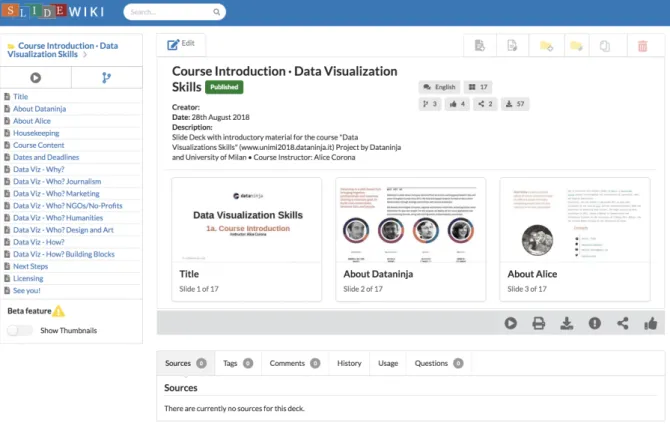Open Data Viz - Who? NGOs/No-Profits slide

(x=68, y=206)
